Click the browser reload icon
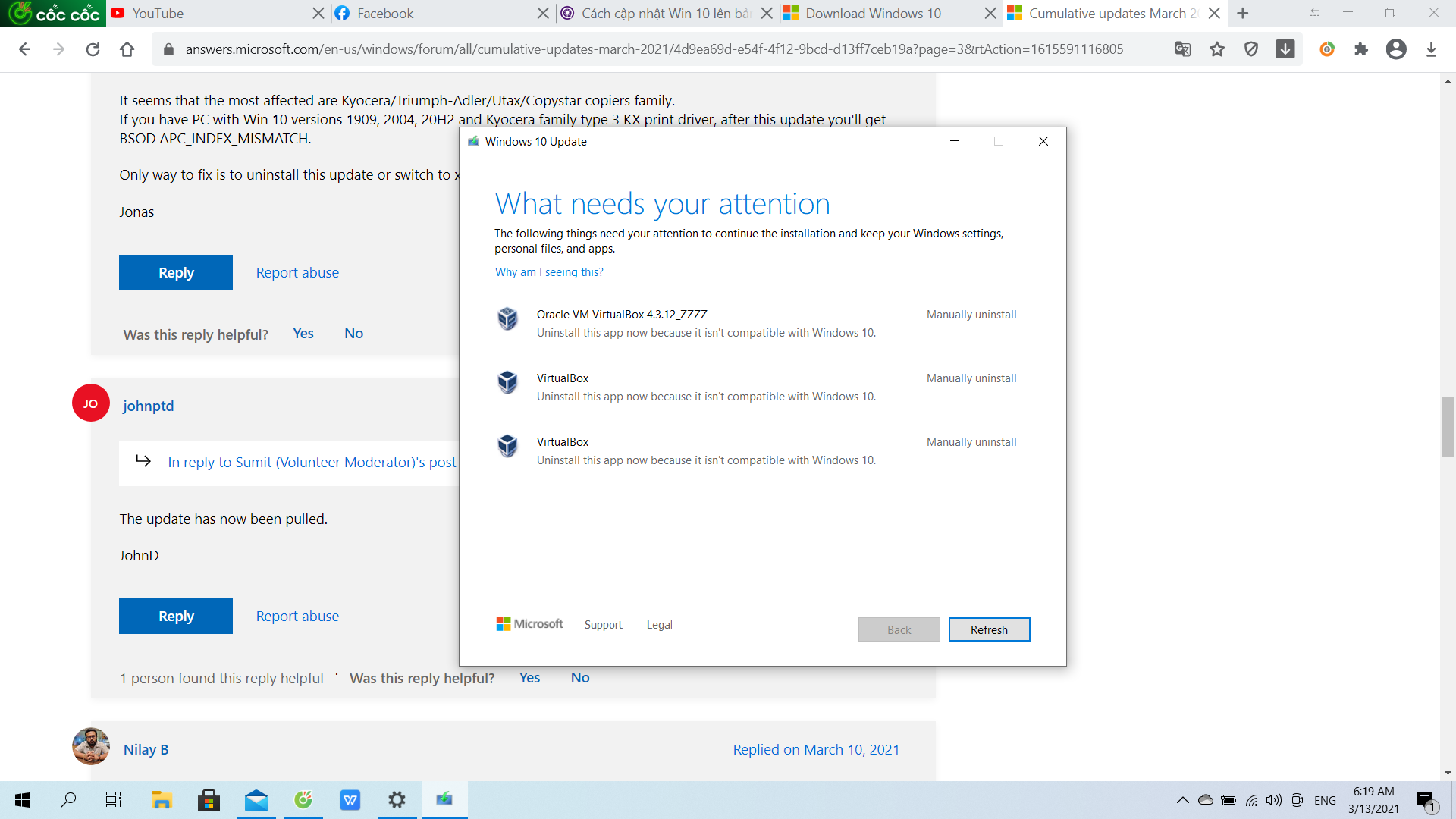This screenshot has width=1456, height=819. pos(93,49)
